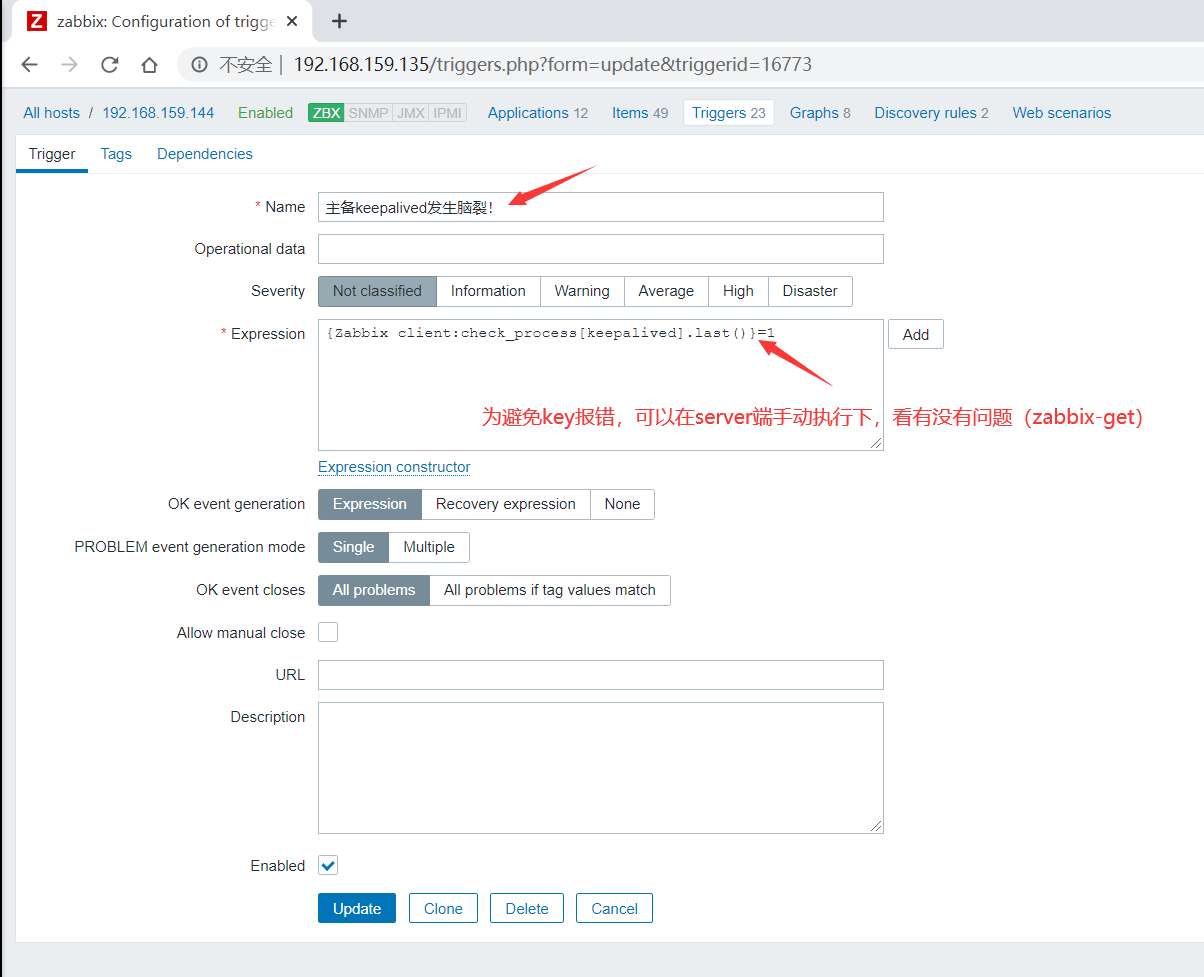This screenshot has height=977, width=1204.
Task: Close the zabbix Configuration of triggers tab
Action: click(x=293, y=21)
